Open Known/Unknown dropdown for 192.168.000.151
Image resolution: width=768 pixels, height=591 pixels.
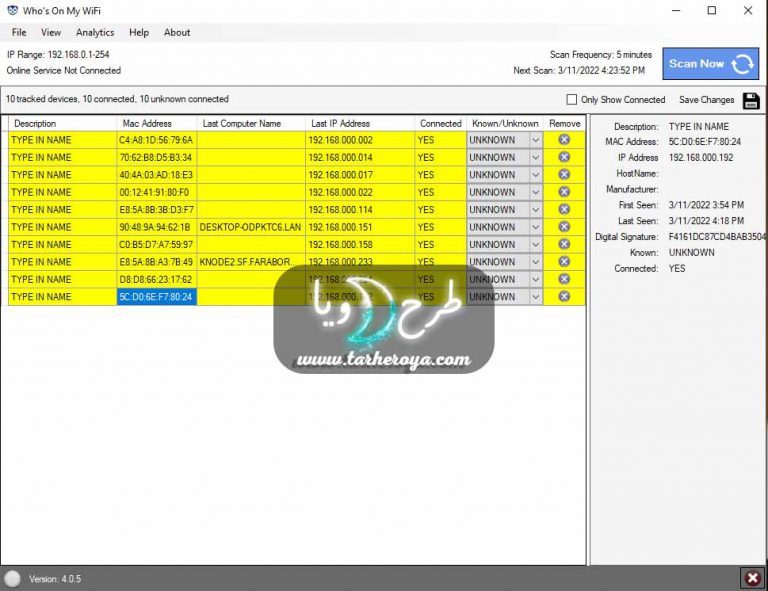pos(535,227)
